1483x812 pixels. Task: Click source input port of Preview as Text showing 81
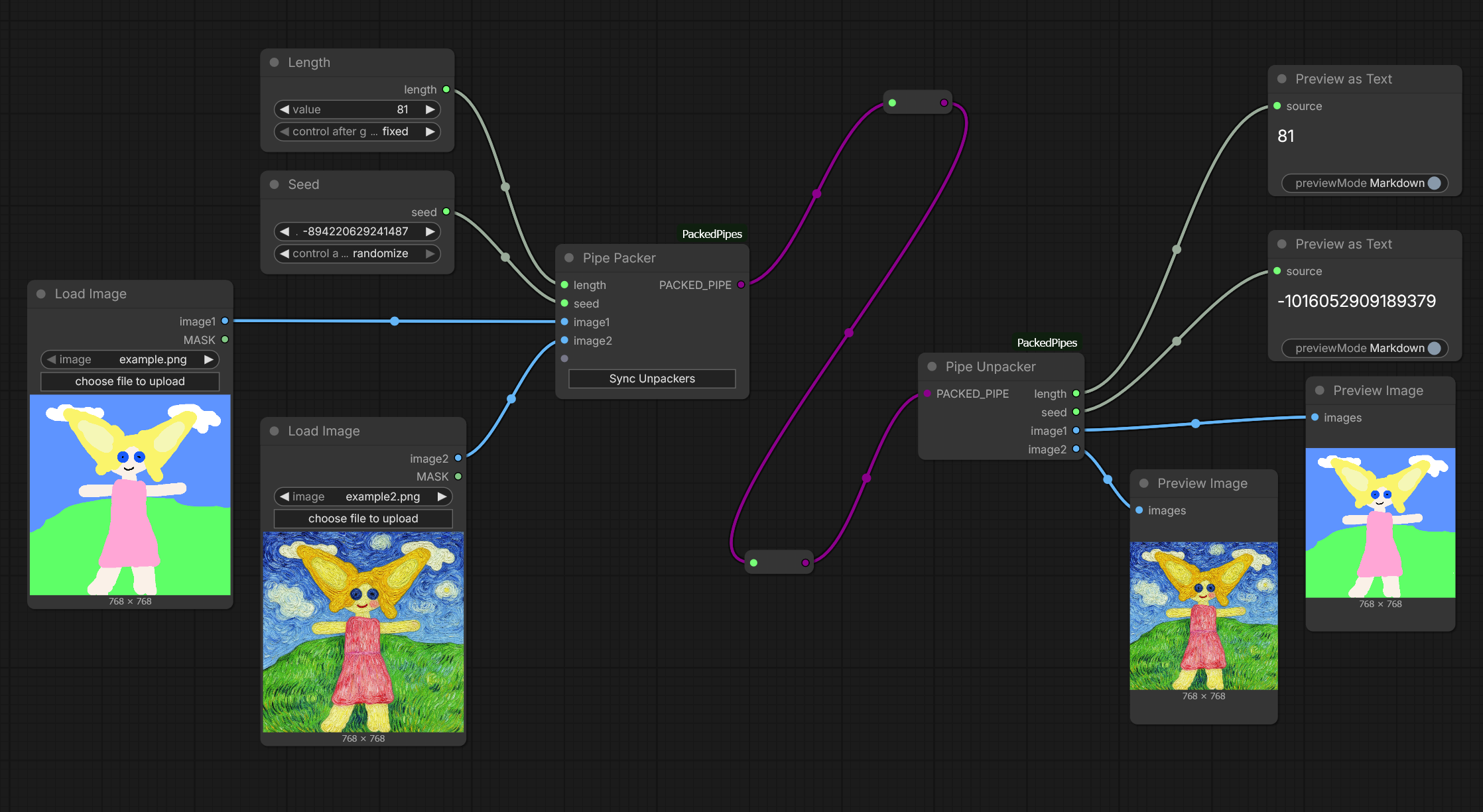pyautogui.click(x=1277, y=106)
